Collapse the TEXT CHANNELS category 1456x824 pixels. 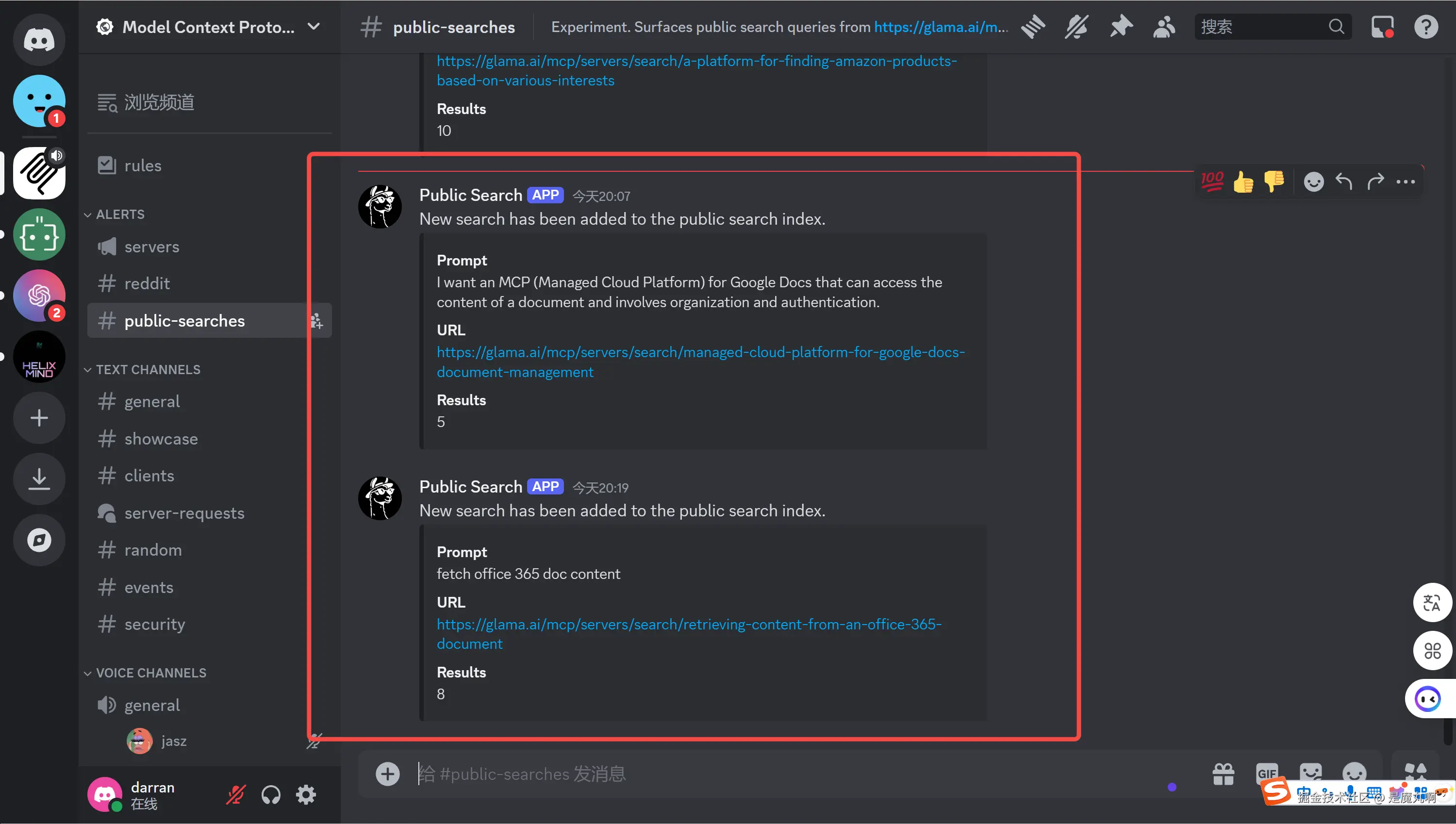pyautogui.click(x=143, y=370)
